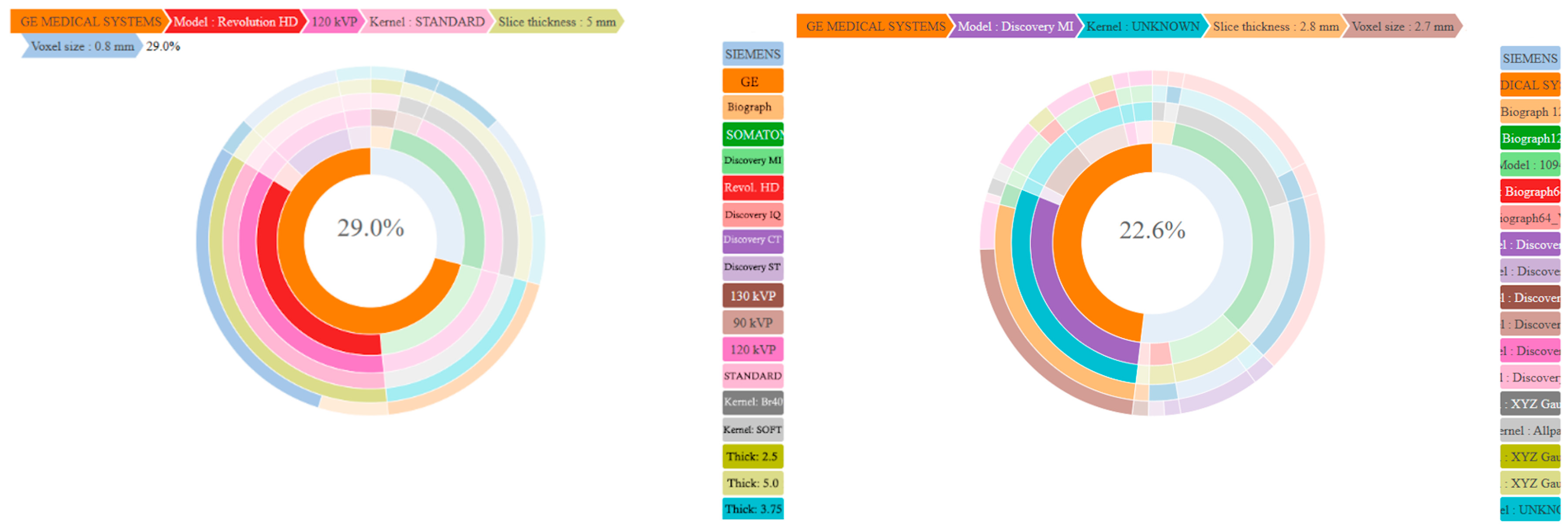Click the 29.0% text beside the breadcrumb
The height and width of the screenshot is (530, 1568).
pyautogui.click(x=163, y=46)
